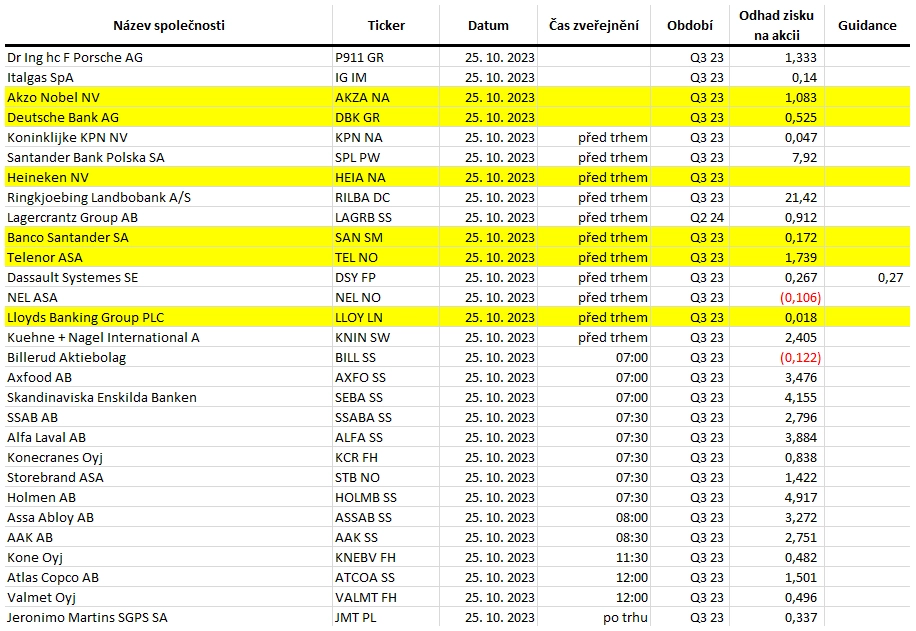The width and height of the screenshot is (916, 631).
Task: Select the 'Billerud Aktiebolag' cell
Action: [169, 358]
